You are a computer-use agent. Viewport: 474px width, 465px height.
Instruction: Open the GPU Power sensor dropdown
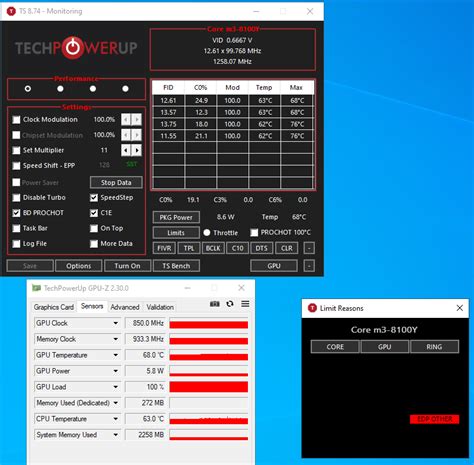coord(116,371)
